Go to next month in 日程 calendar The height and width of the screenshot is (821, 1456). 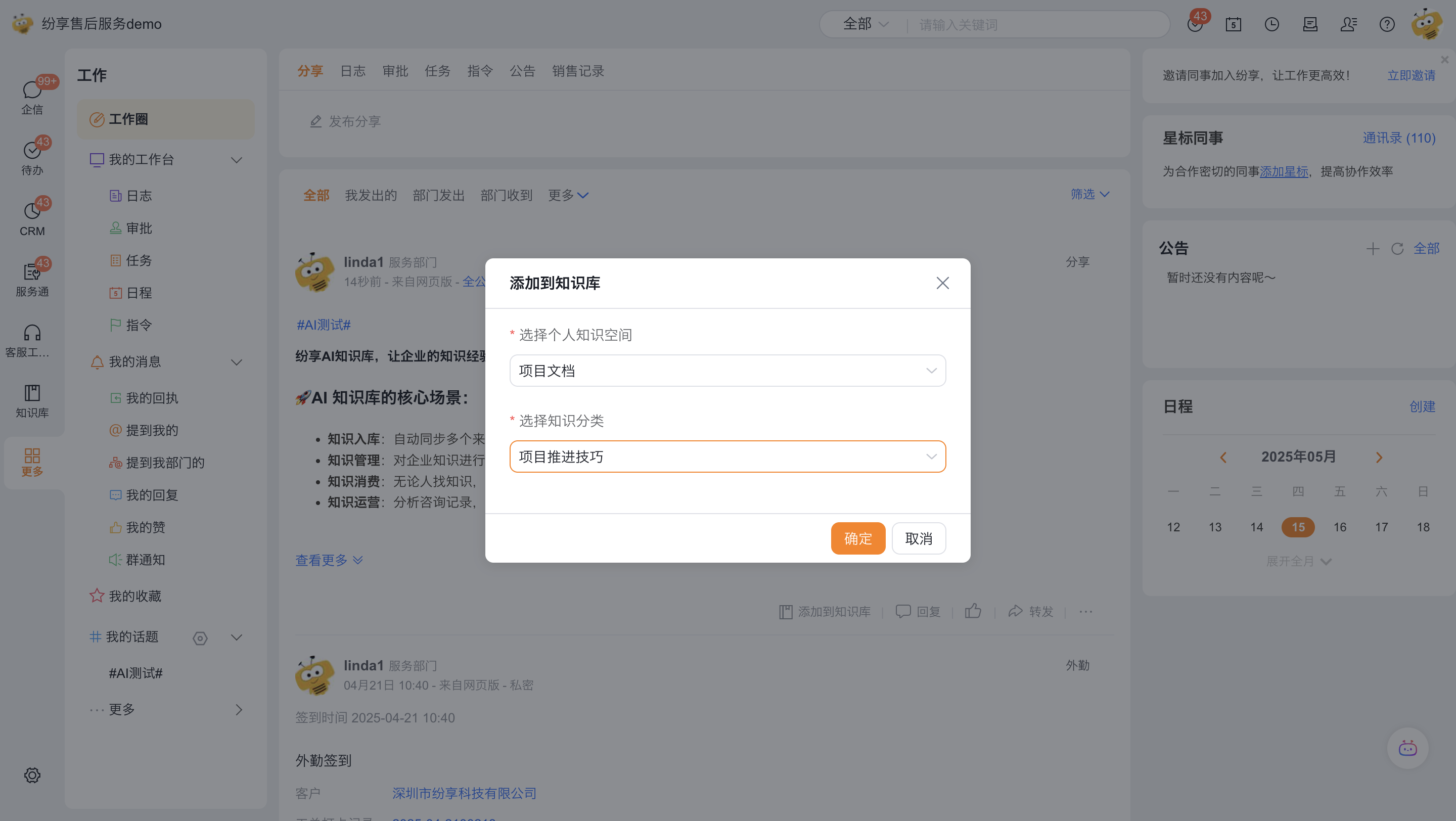coord(1379,457)
